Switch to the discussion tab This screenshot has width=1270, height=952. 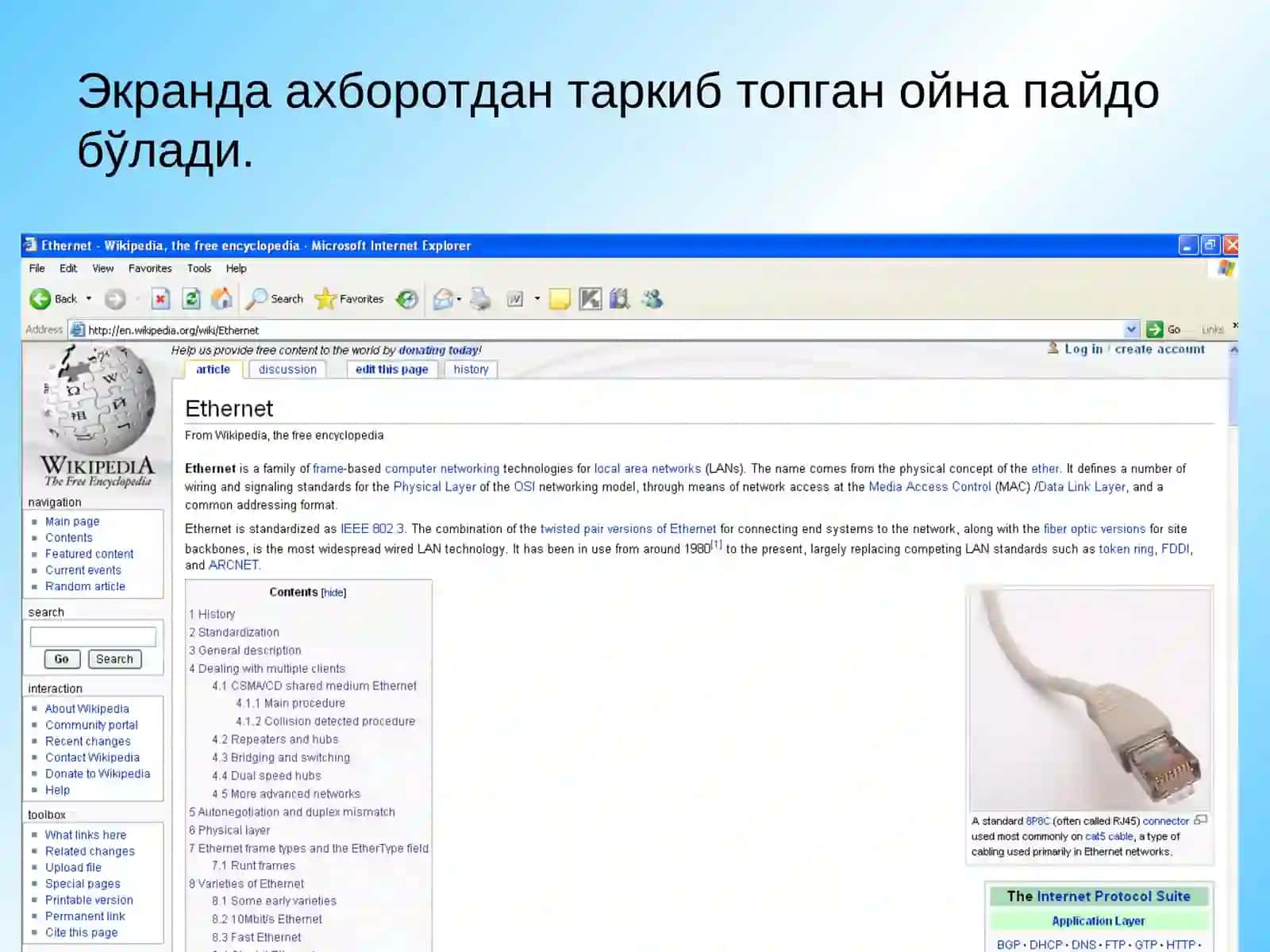tap(287, 370)
